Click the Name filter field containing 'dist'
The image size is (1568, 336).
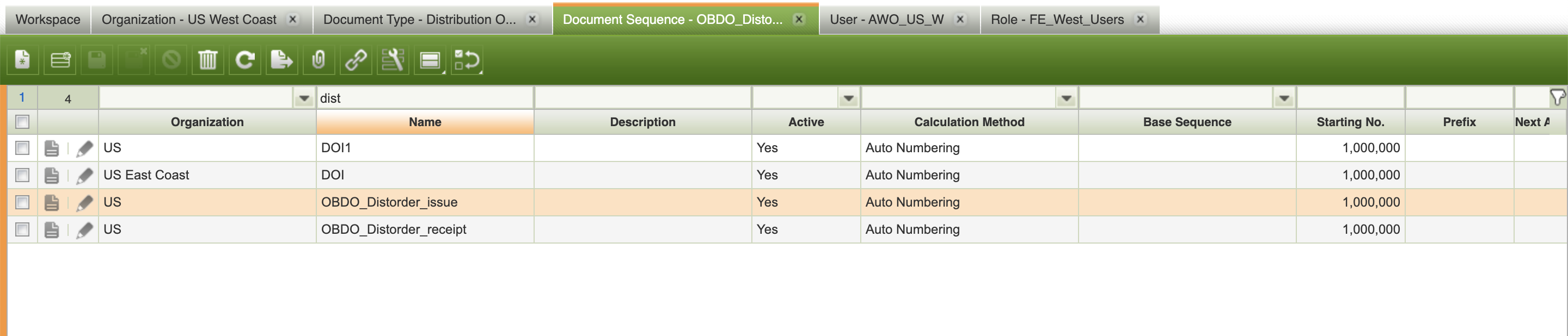coord(424,98)
